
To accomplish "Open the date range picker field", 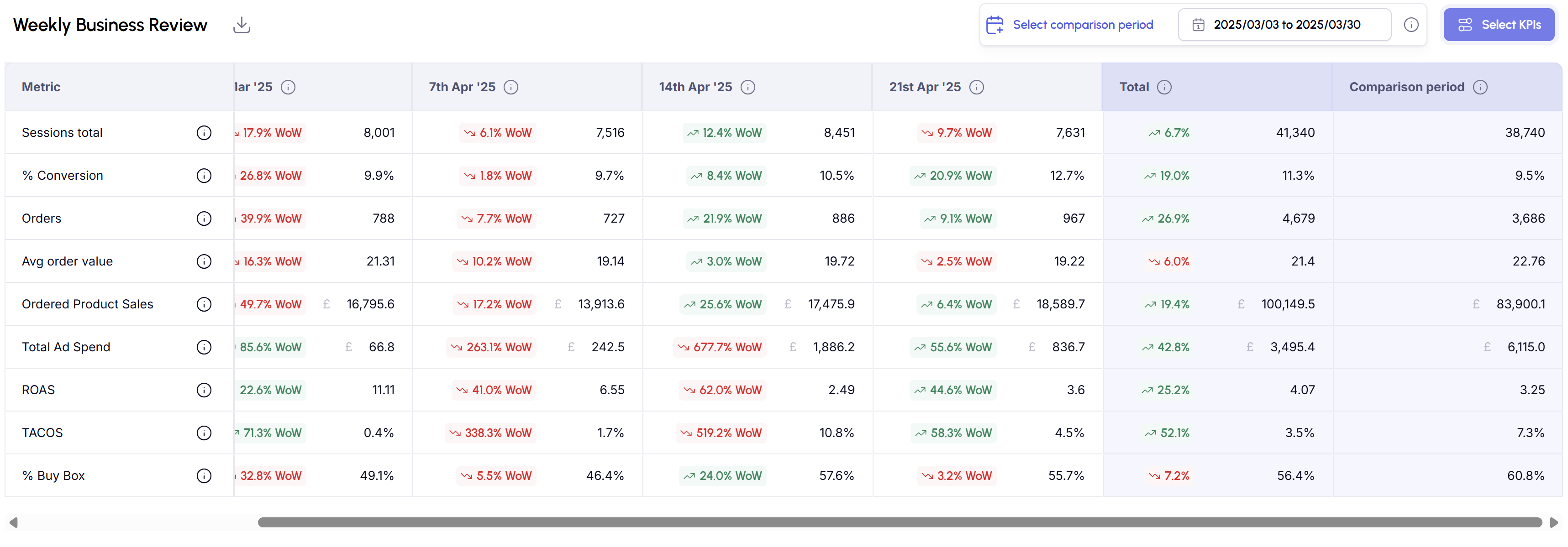I will [x=1284, y=25].
